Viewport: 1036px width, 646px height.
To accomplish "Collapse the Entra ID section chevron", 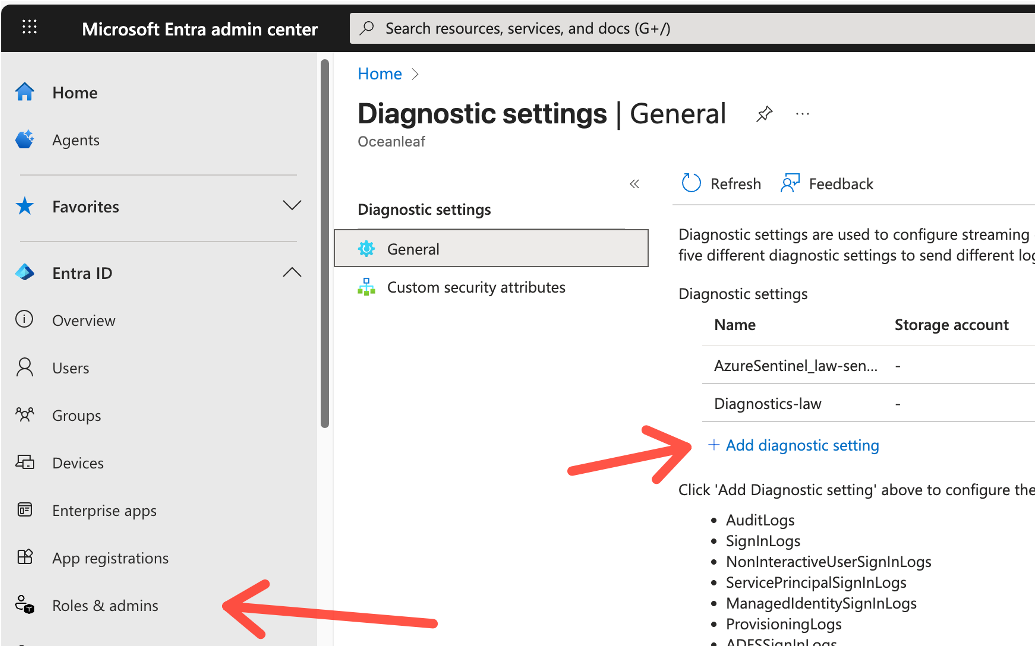I will tap(291, 272).
